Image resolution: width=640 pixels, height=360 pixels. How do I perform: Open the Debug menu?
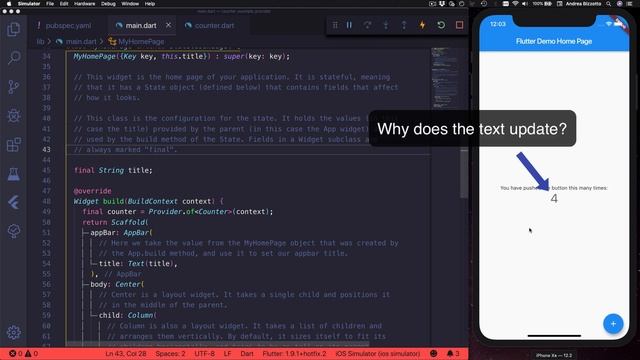tap(108, 4)
